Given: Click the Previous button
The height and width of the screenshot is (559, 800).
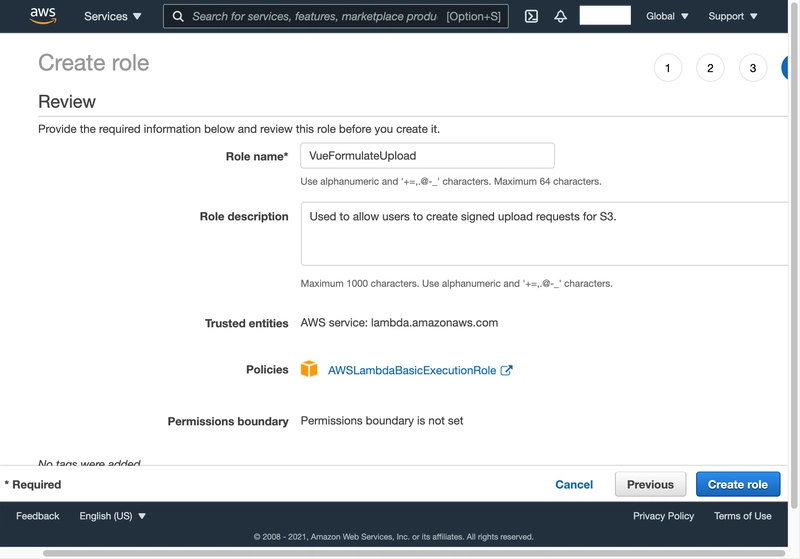Looking at the screenshot, I should pyautogui.click(x=651, y=484).
